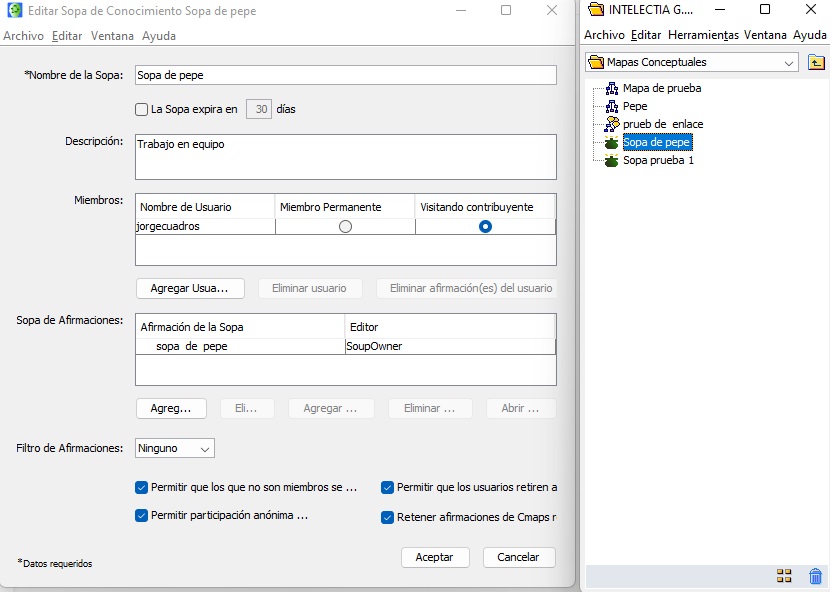Click the Pepe concept map icon
Viewport: 834px width, 606px height.
click(612, 106)
